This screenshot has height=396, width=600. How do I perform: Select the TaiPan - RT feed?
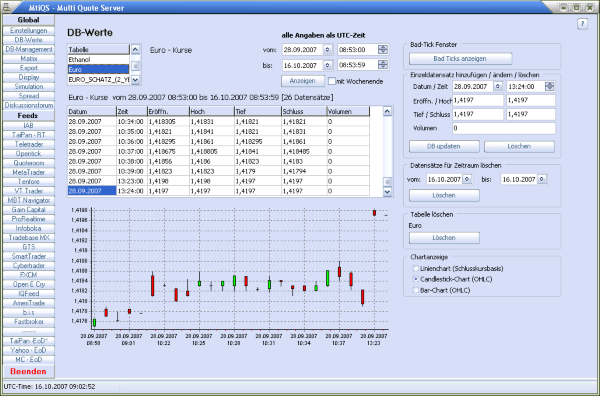point(29,135)
